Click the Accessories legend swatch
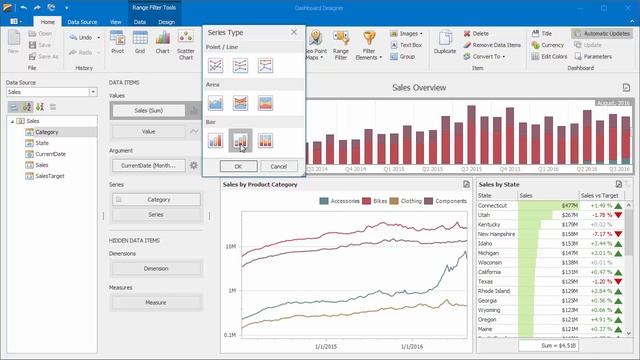Screen dimensions: 640x360 click(324, 201)
